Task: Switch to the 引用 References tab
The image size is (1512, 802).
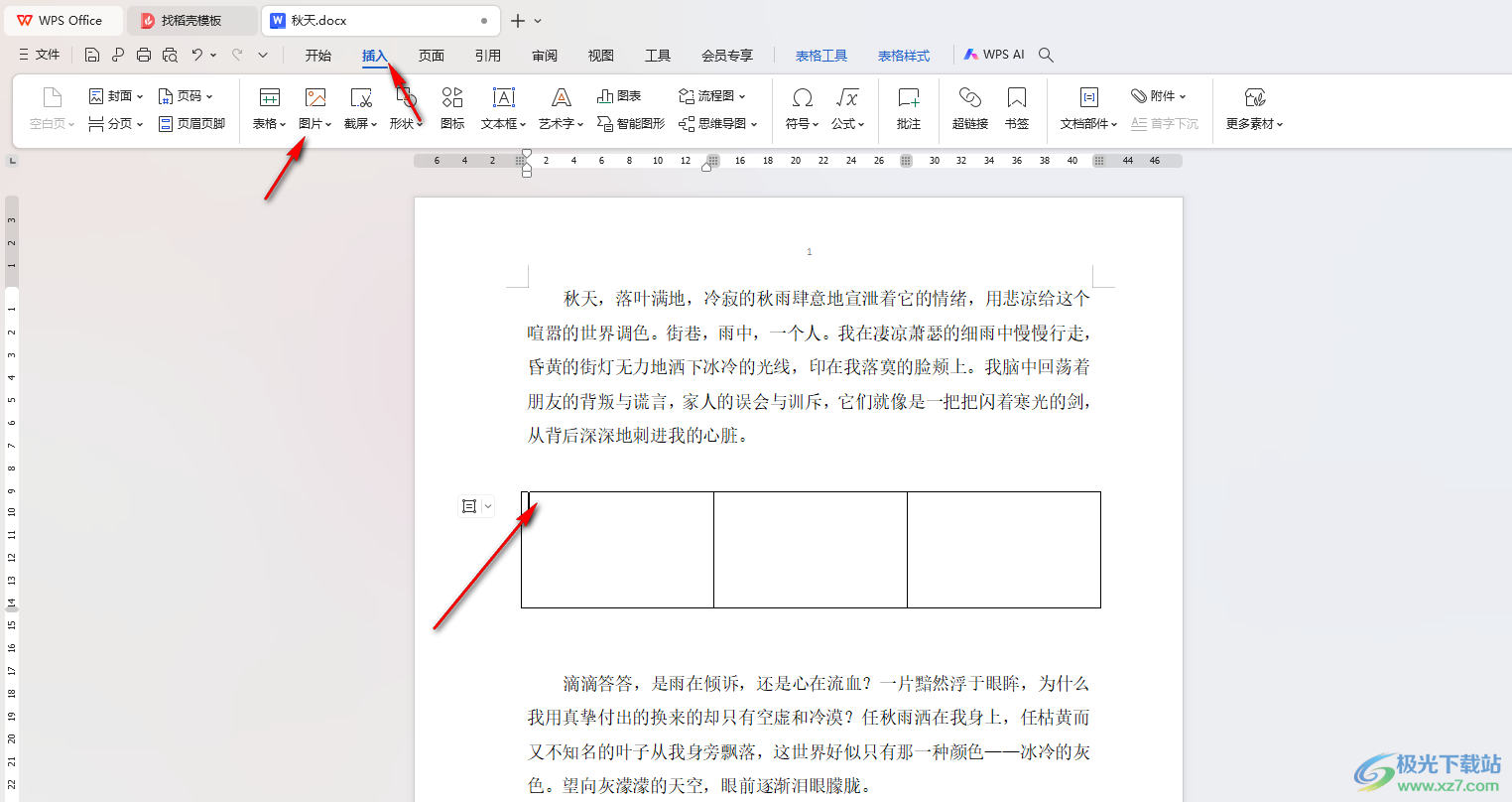Action: point(488,56)
